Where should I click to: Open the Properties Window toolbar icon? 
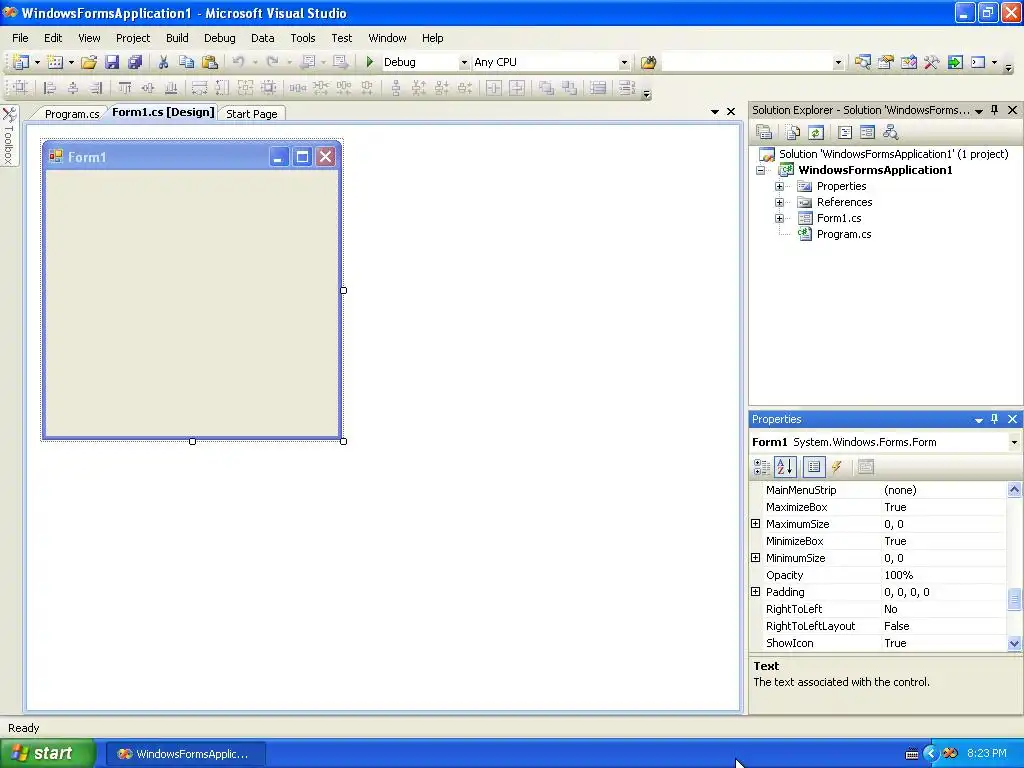point(886,62)
